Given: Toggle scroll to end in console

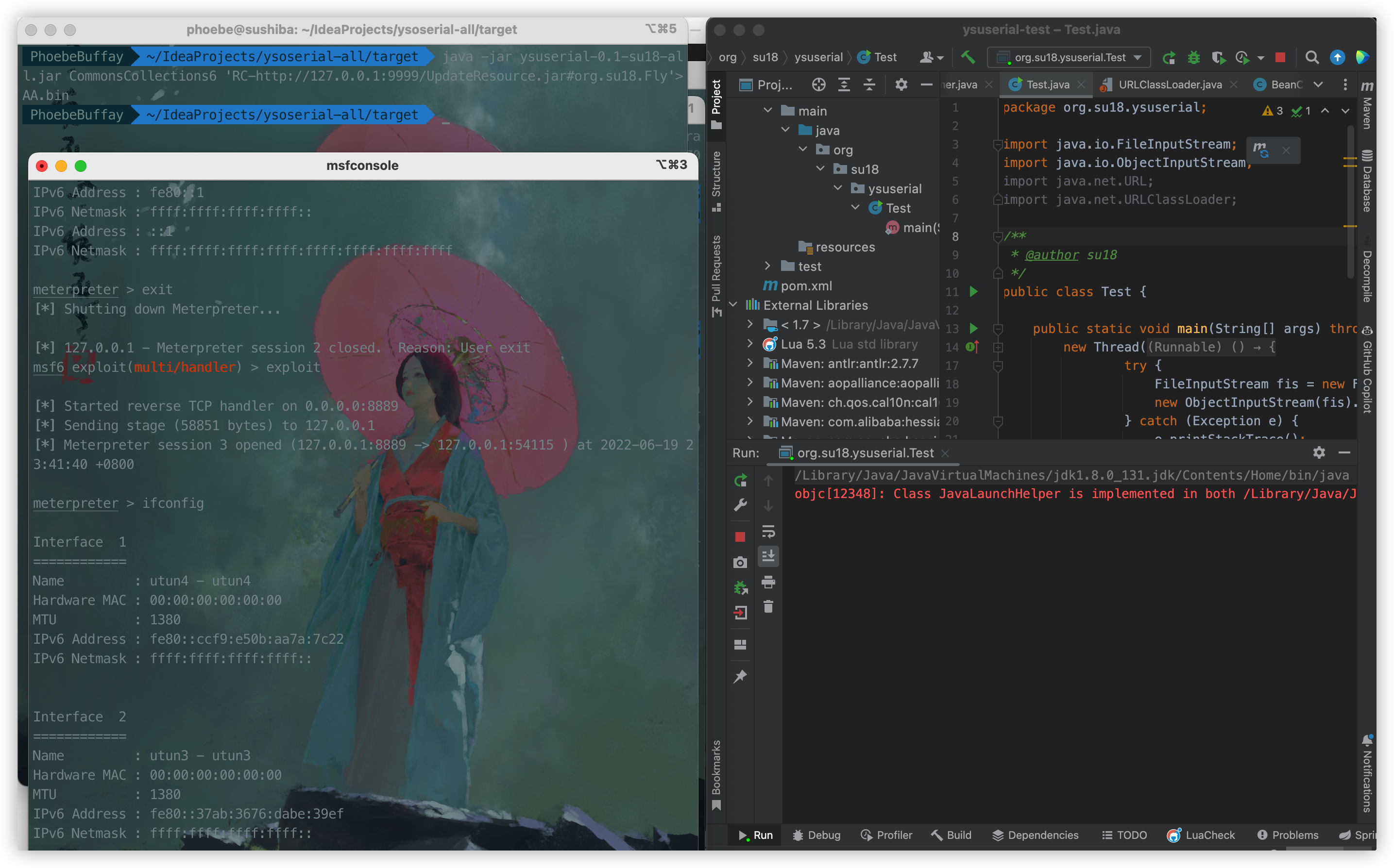Looking at the screenshot, I should 768,556.
